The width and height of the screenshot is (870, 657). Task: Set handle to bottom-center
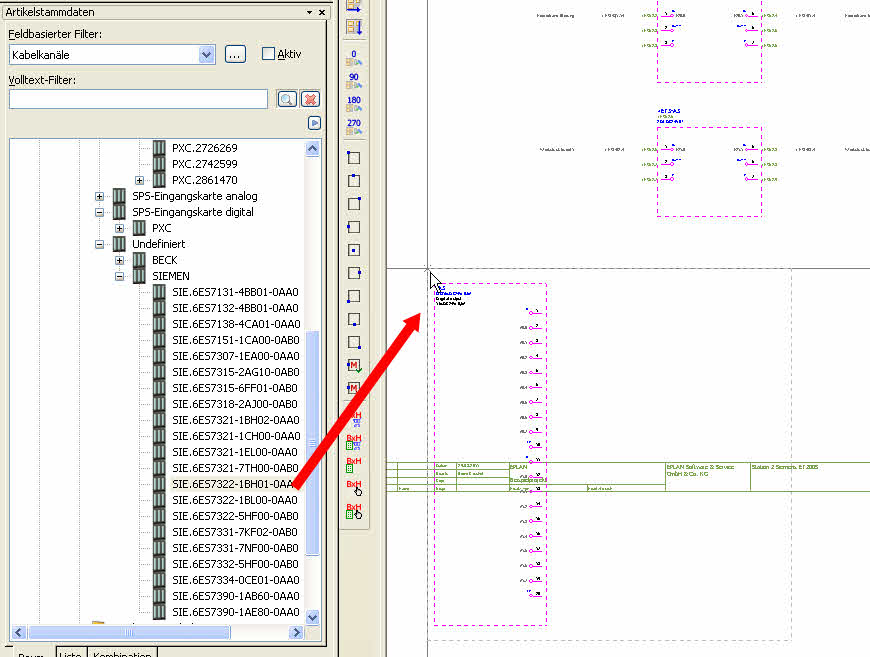[x=353, y=320]
